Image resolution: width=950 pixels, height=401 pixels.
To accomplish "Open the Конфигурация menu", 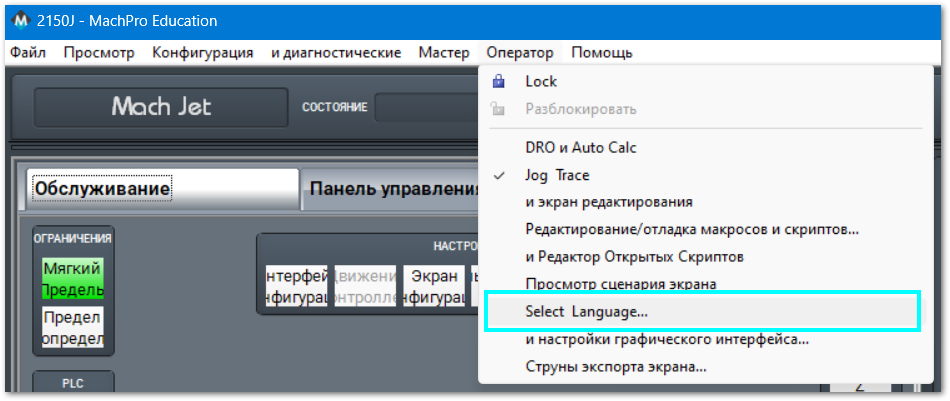I will (x=202, y=52).
